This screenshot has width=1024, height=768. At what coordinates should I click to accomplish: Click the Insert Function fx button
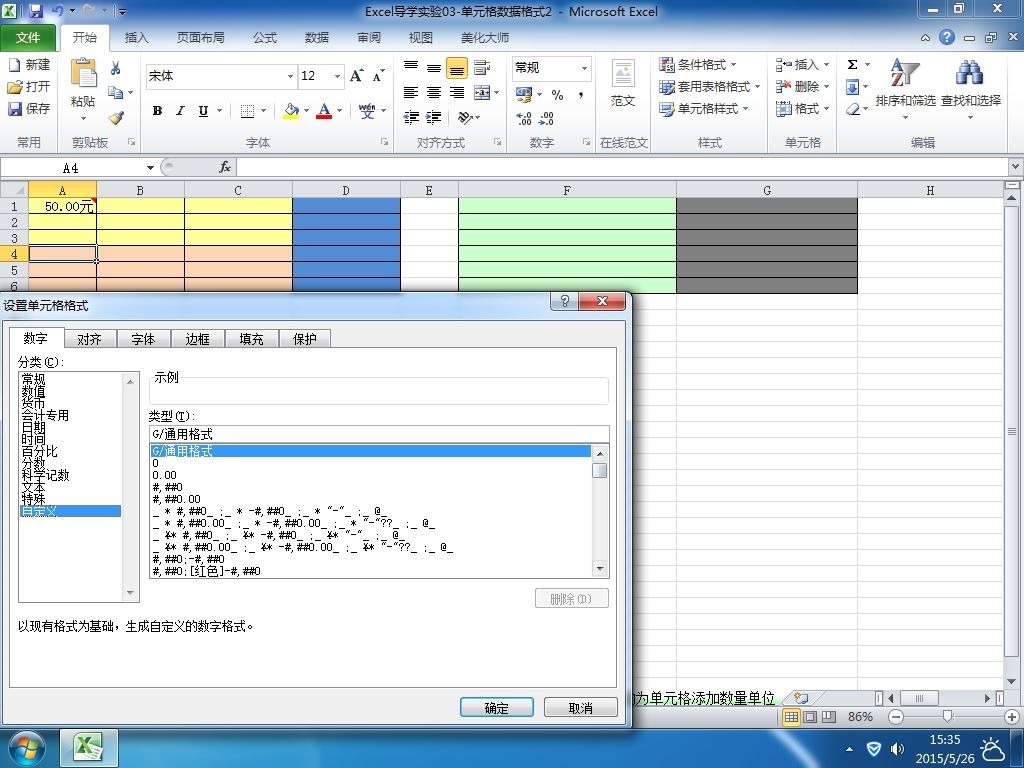click(x=225, y=167)
